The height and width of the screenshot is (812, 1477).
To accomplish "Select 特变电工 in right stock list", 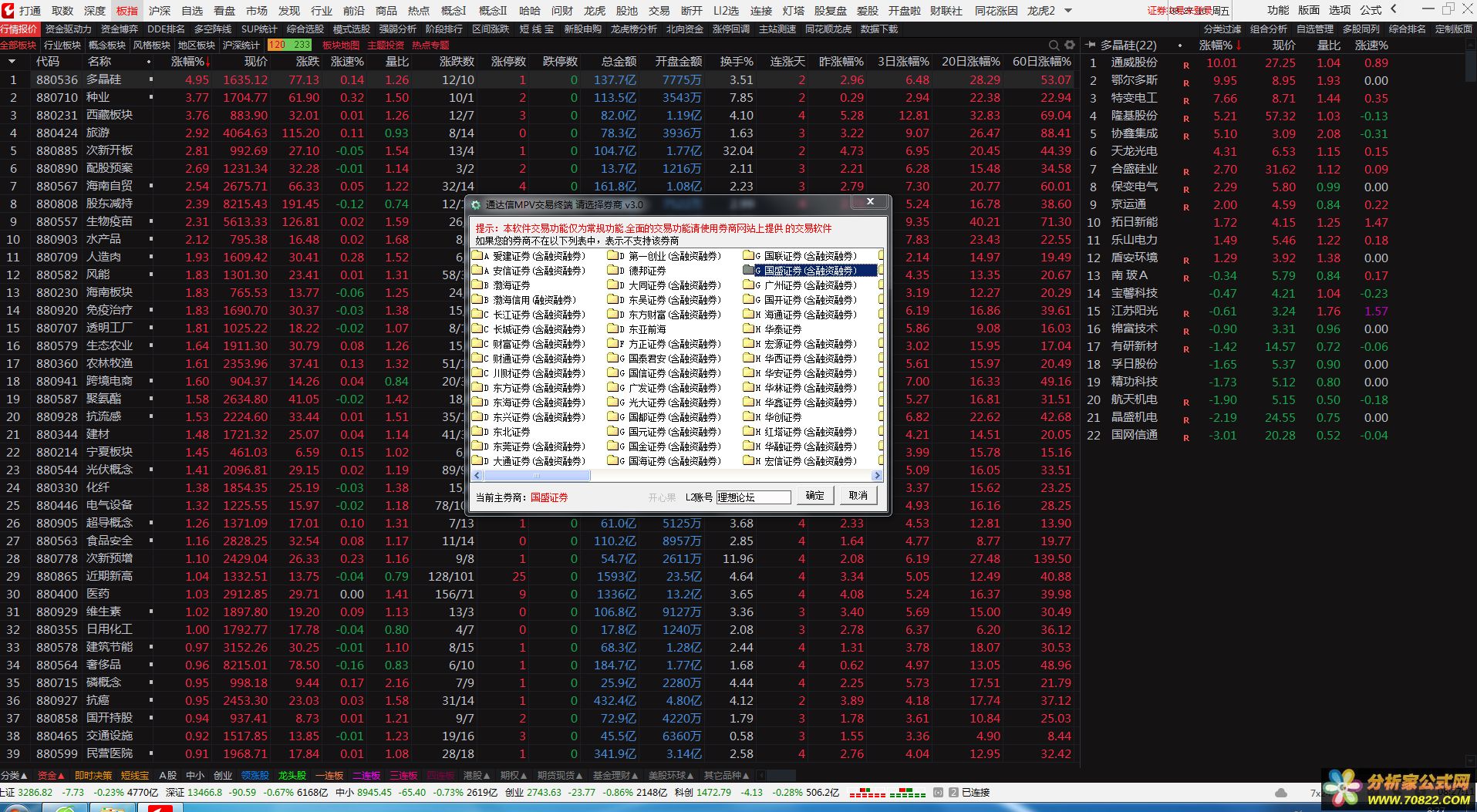I will click(x=1134, y=98).
